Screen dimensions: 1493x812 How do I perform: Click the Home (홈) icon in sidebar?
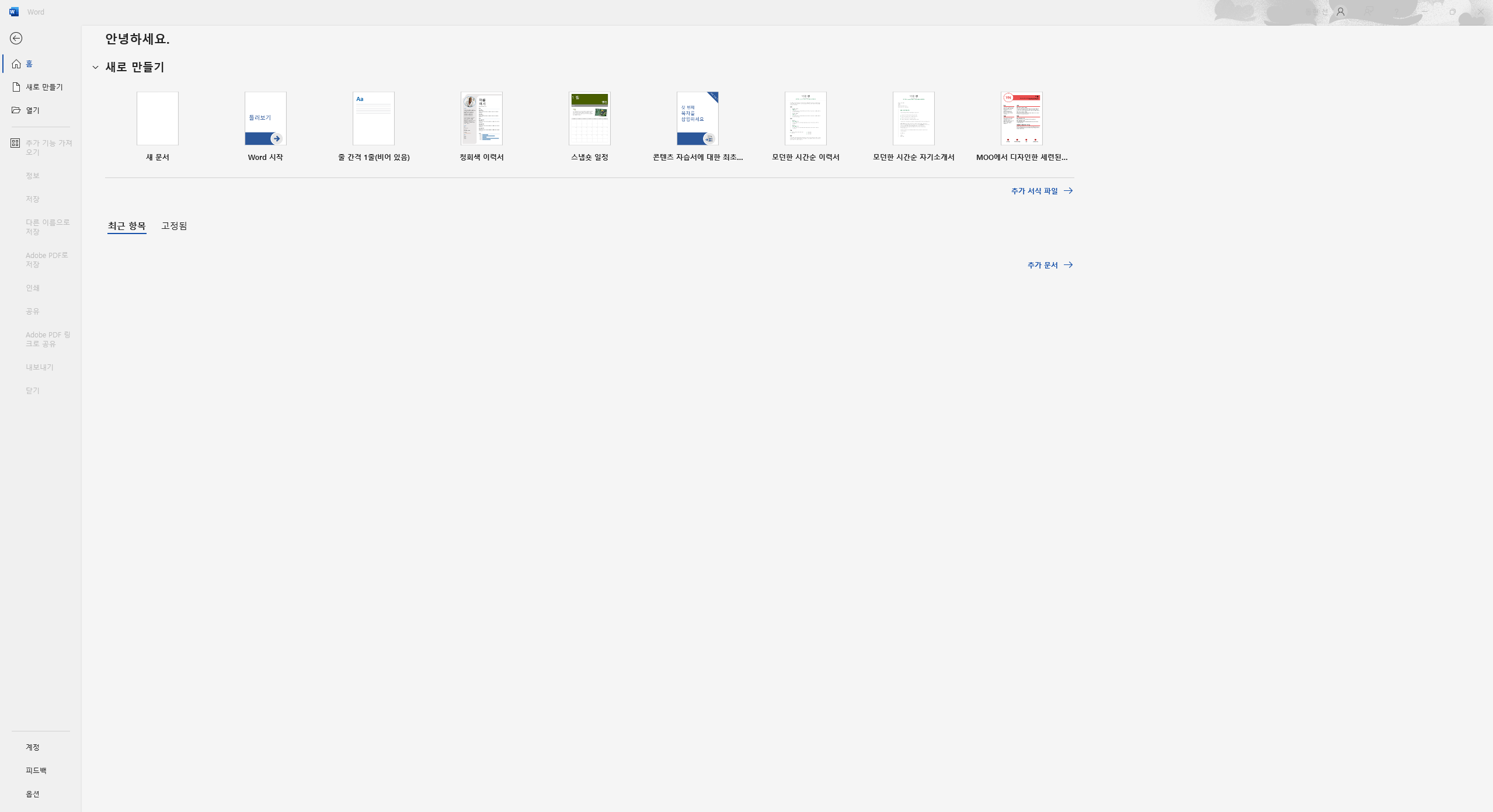pyautogui.click(x=16, y=64)
